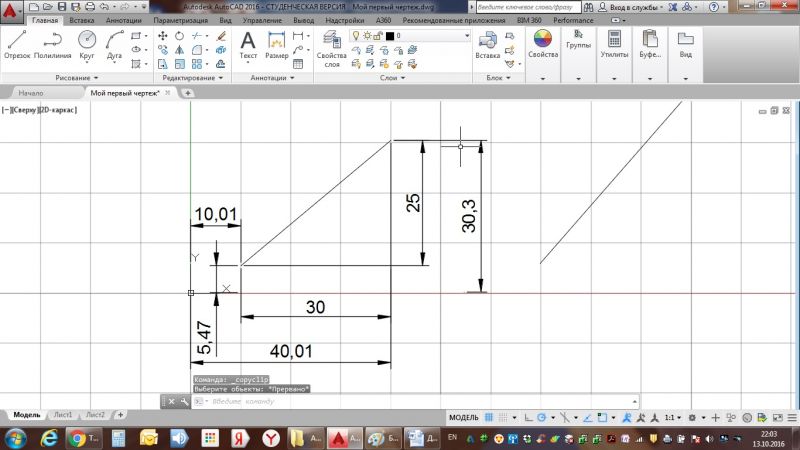Open file via Open folder icon
The height and width of the screenshot is (450, 800).
pyautogui.click(x=47, y=7)
